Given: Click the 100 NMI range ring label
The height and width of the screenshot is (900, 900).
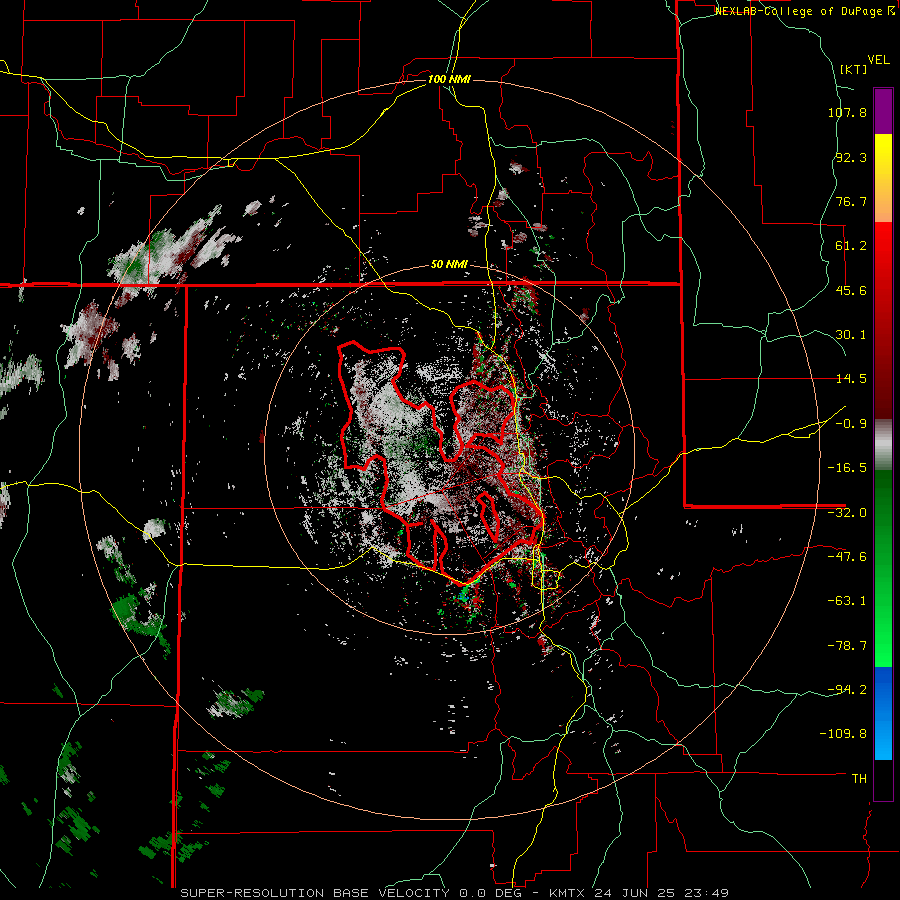Looking at the screenshot, I should point(449,79).
